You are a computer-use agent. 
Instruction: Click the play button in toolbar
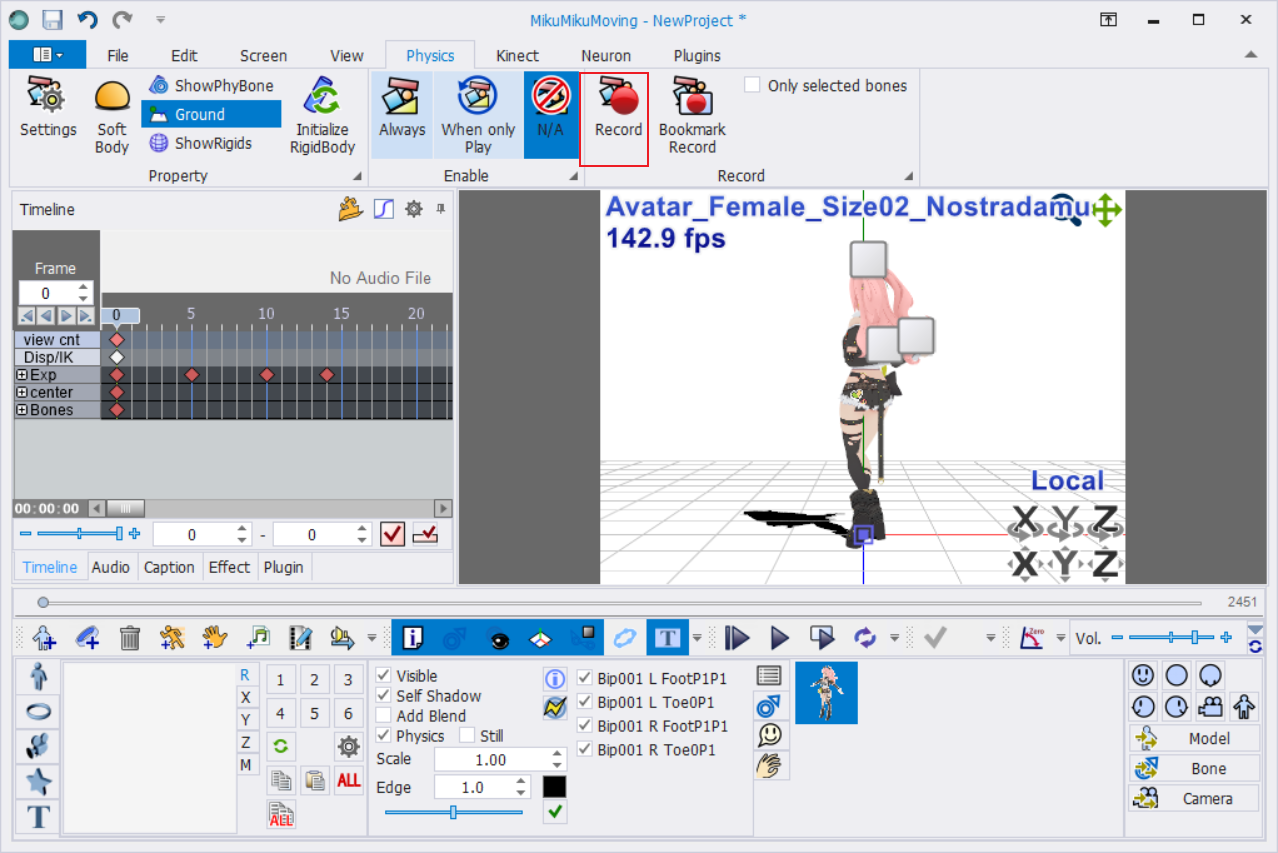click(780, 637)
